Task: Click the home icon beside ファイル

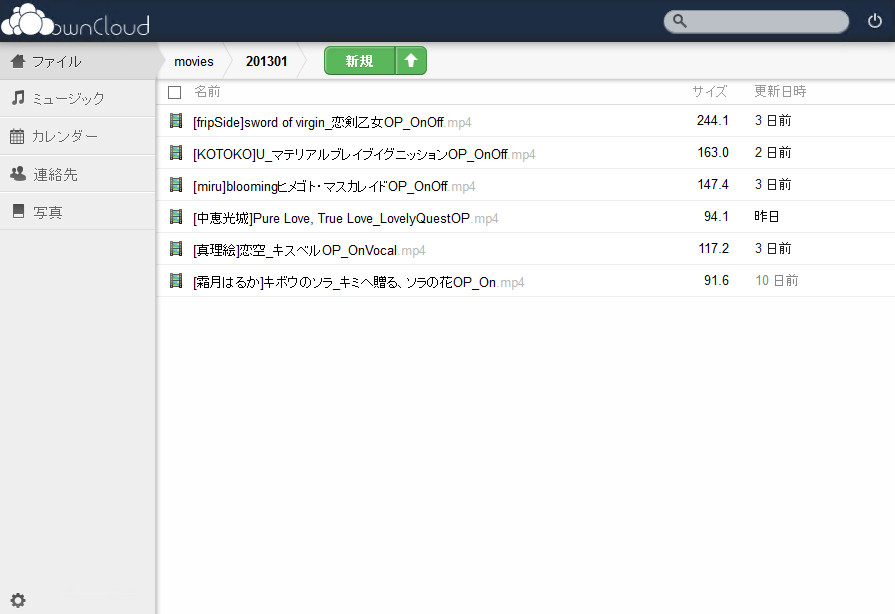Action: pyautogui.click(x=18, y=61)
